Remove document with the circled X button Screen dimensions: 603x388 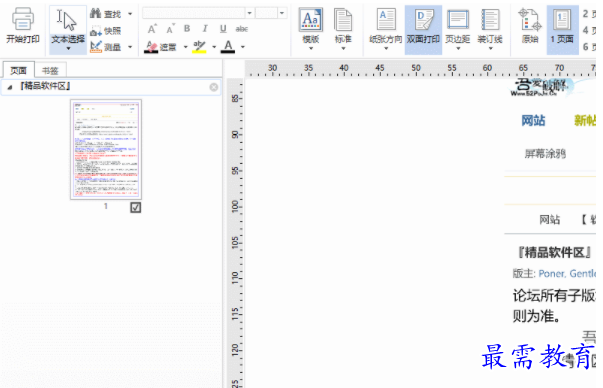(214, 87)
